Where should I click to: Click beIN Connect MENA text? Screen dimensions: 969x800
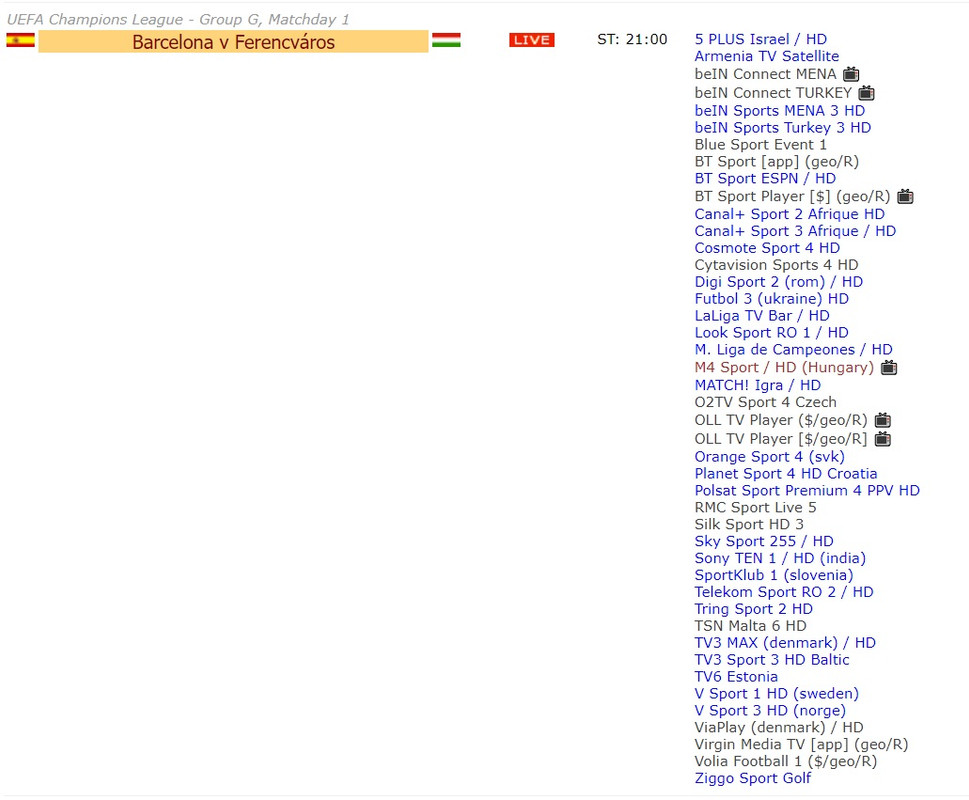(765, 74)
